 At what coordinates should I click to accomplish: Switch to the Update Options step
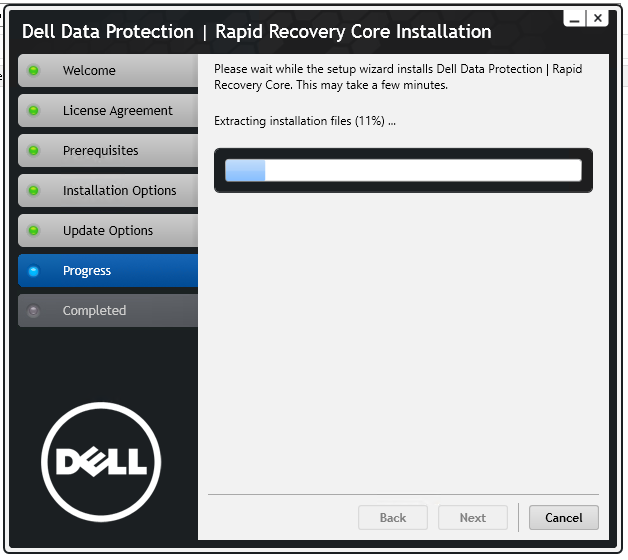108,231
